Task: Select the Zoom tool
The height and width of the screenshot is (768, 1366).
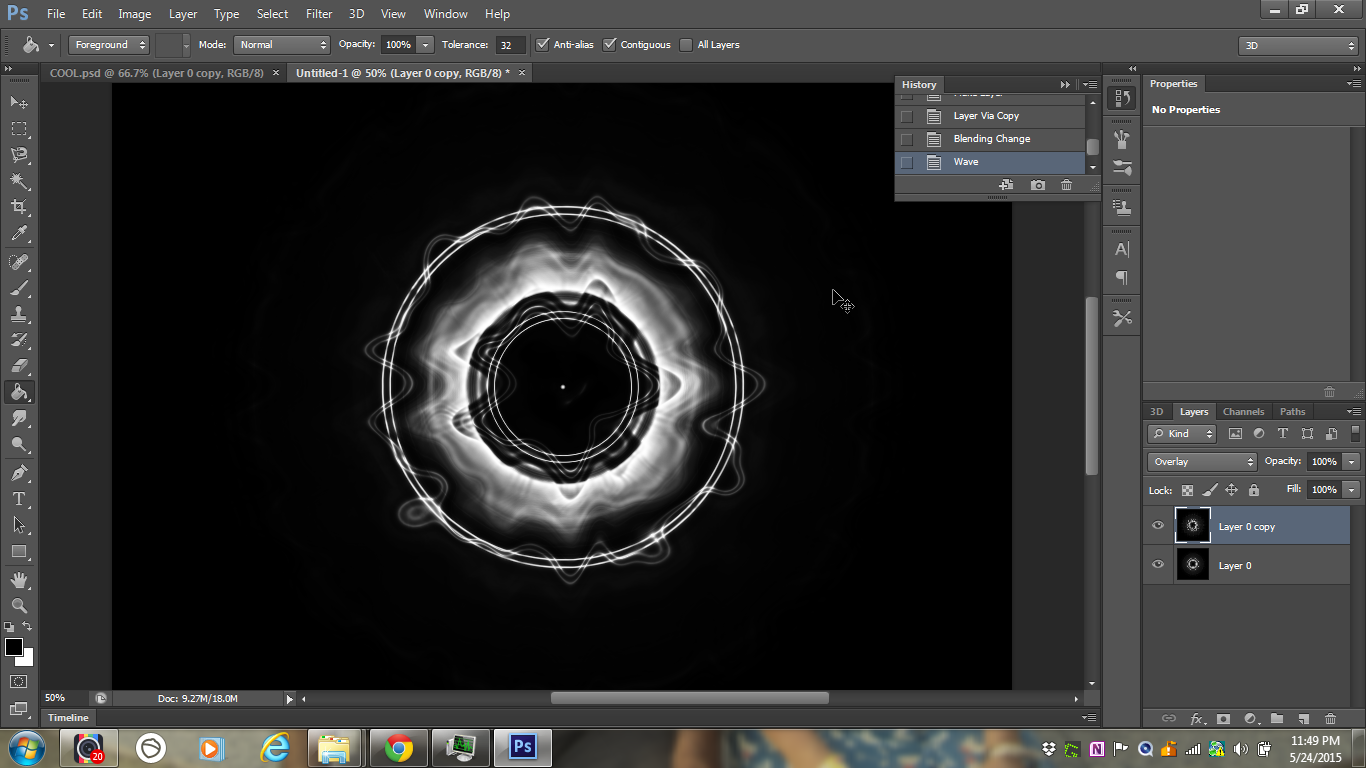Action: click(x=19, y=605)
